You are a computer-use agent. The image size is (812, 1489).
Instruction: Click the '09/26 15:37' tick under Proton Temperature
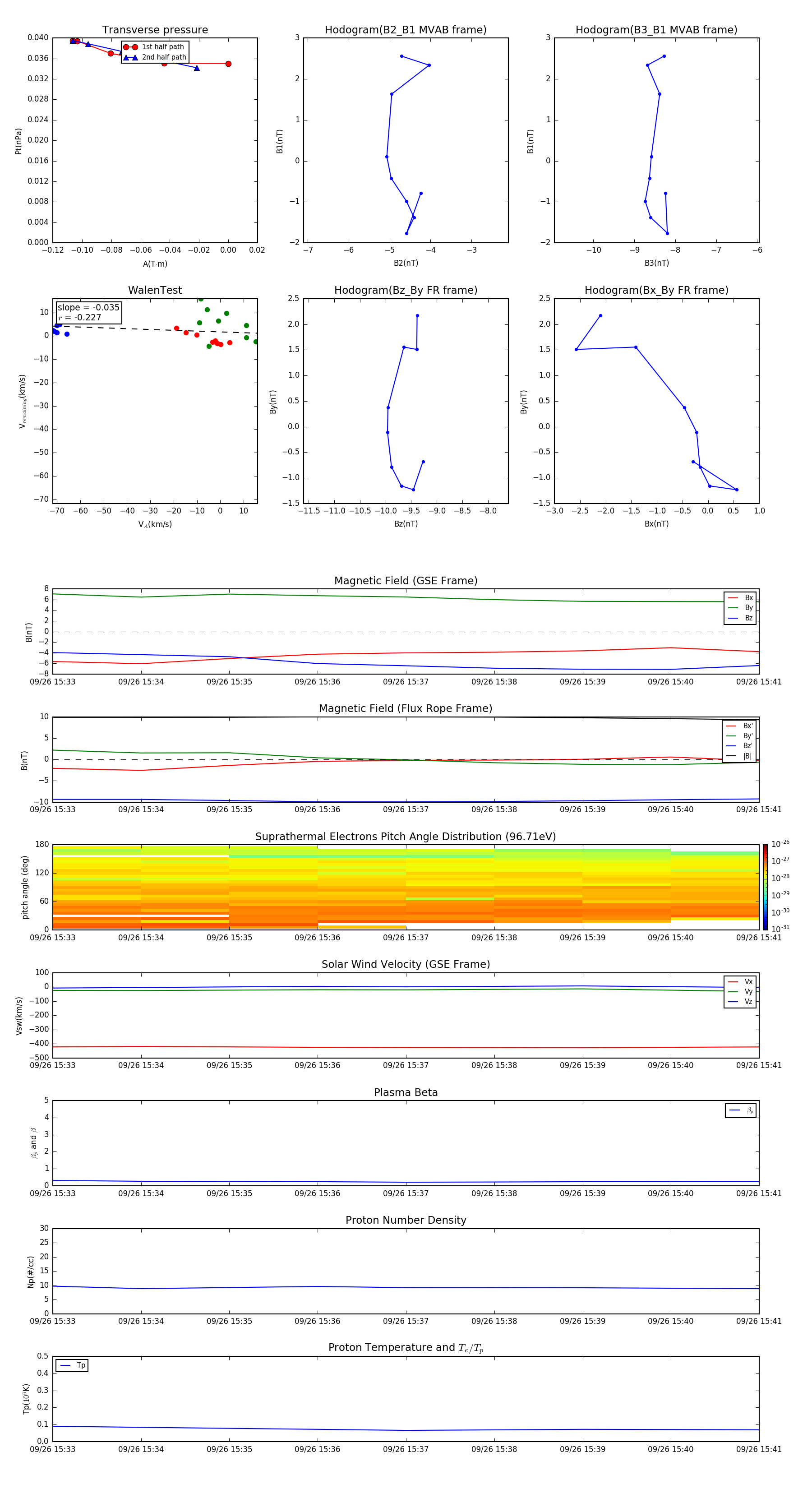[406, 1449]
